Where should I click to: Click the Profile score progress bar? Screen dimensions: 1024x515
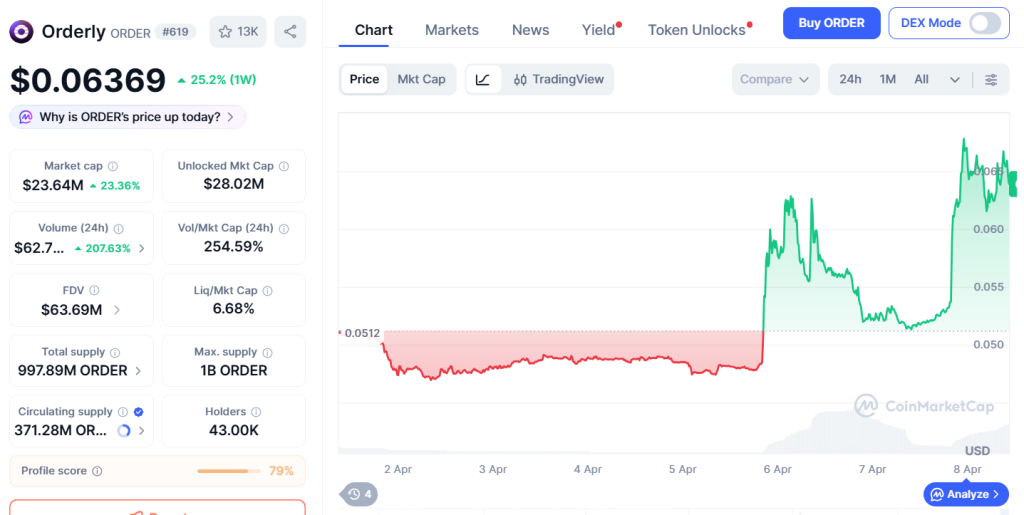(229, 471)
